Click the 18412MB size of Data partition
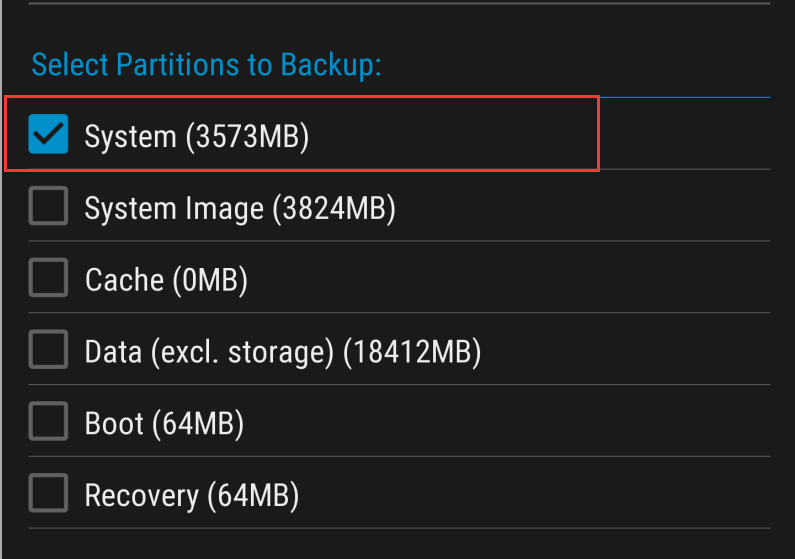The width and height of the screenshot is (795, 559). tap(412, 352)
